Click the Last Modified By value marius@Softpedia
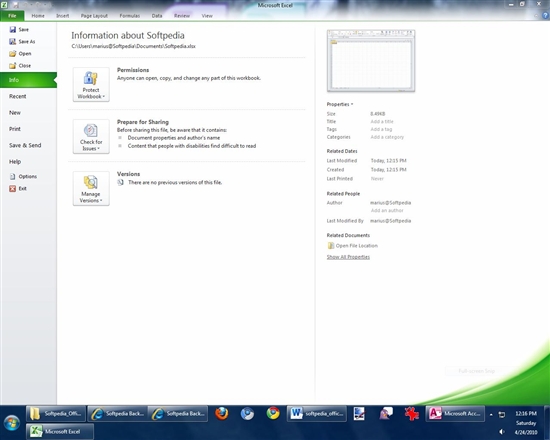This screenshot has height=440, width=550. pyautogui.click(x=390, y=221)
